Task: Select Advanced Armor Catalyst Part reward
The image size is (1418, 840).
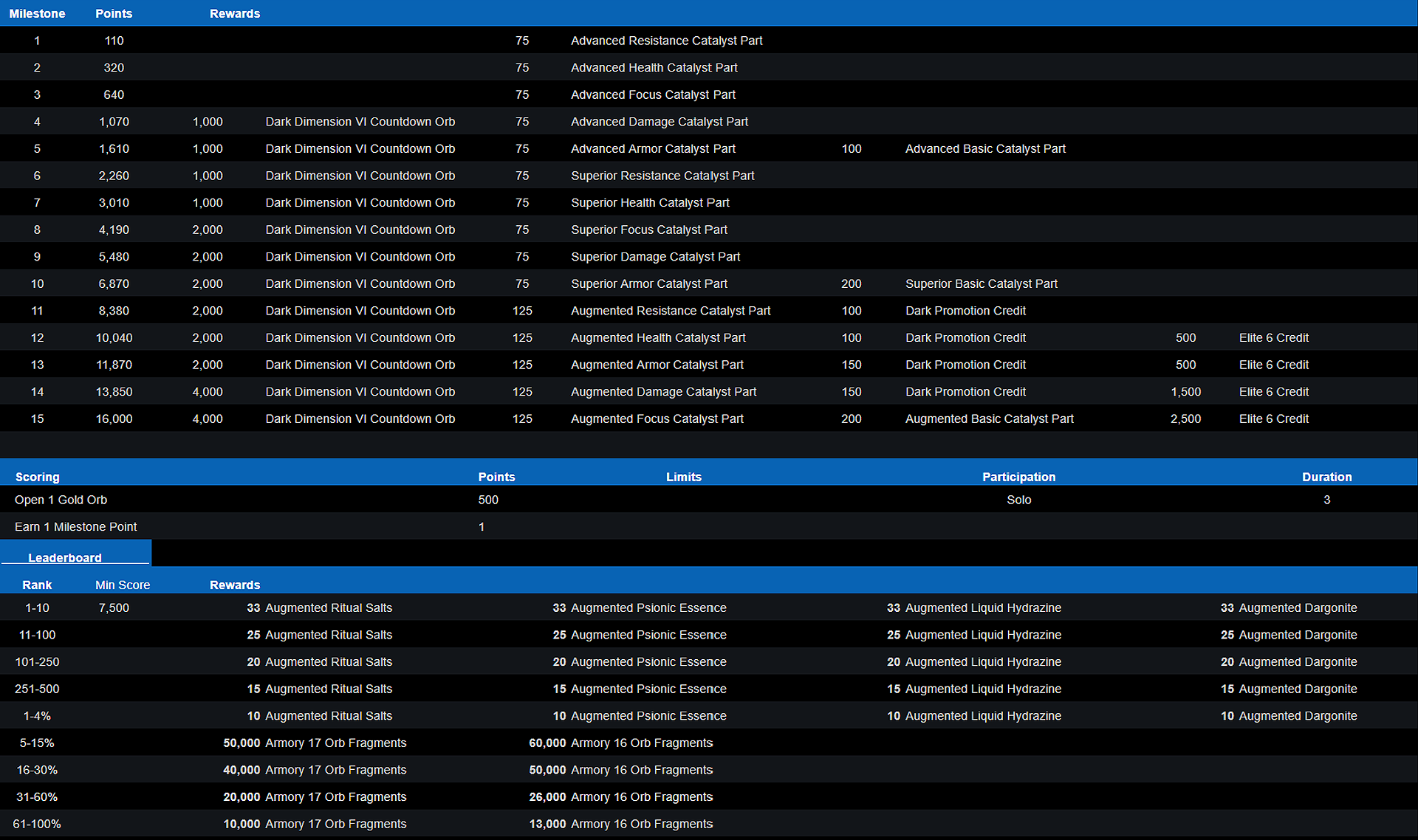Action: pos(653,148)
